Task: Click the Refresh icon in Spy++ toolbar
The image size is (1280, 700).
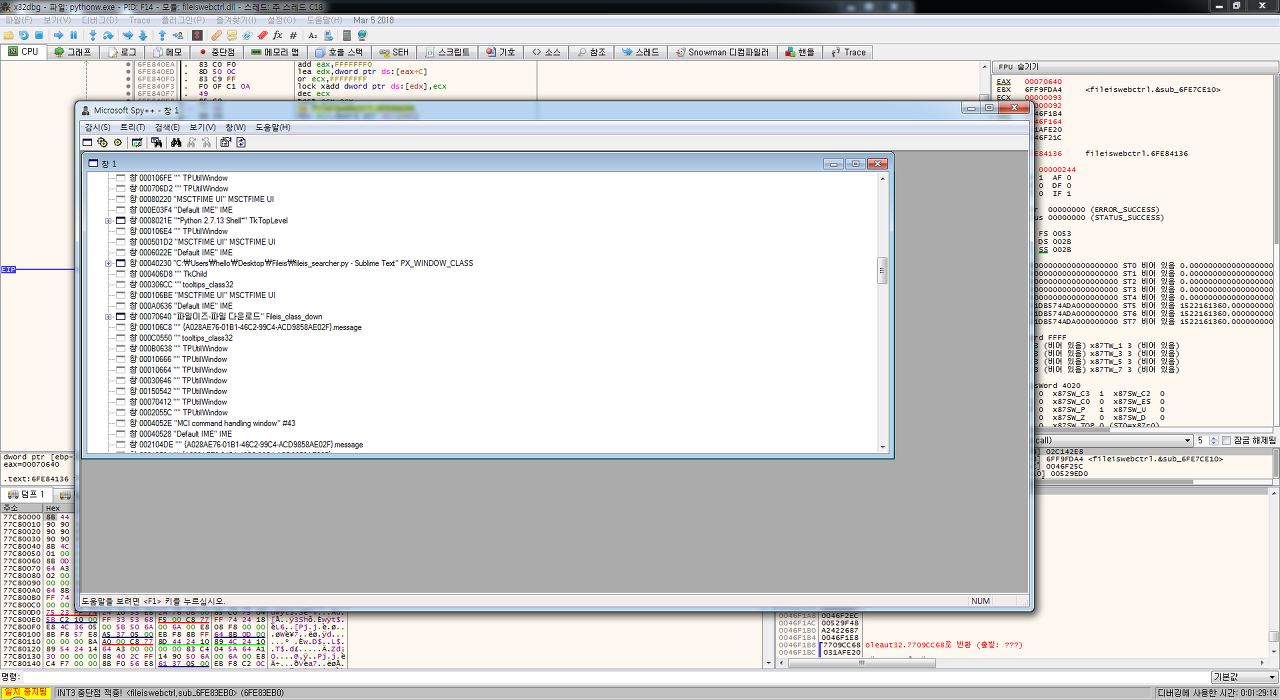Action: coord(241,142)
